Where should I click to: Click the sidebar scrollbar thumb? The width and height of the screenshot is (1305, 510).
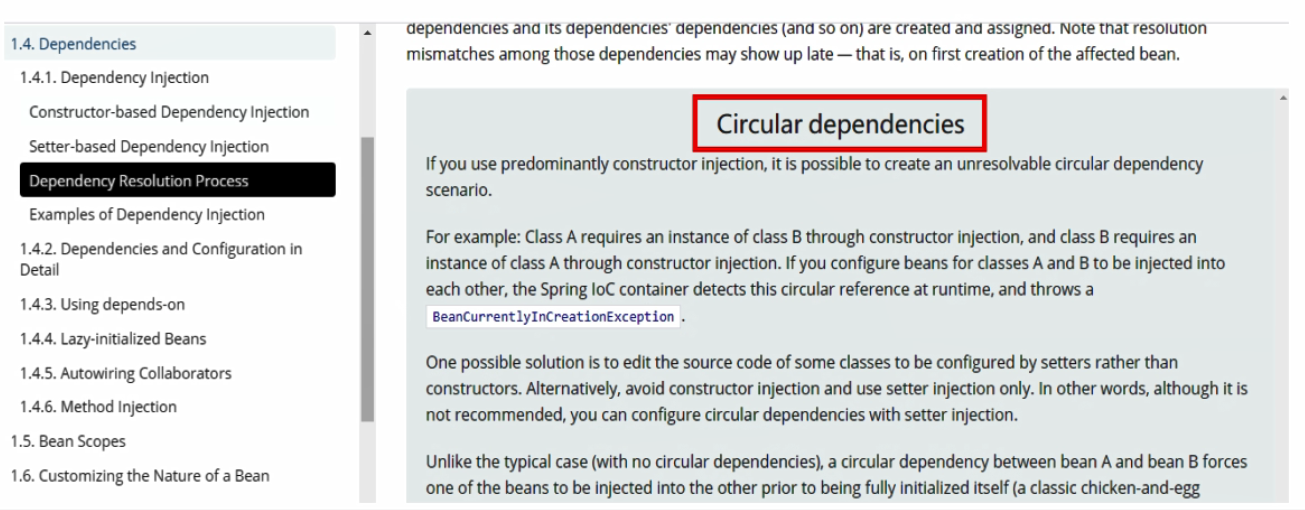[x=367, y=280]
